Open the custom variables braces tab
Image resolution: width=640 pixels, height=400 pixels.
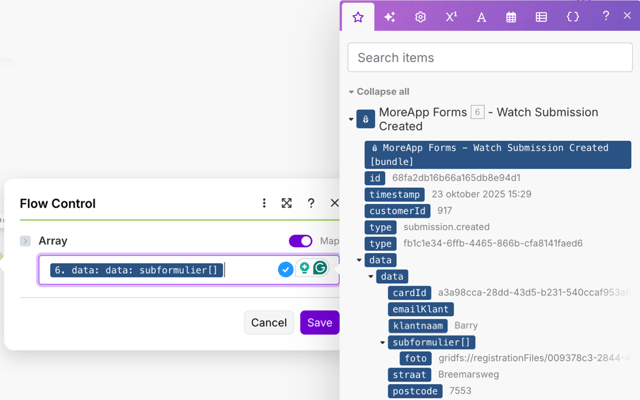coord(572,17)
